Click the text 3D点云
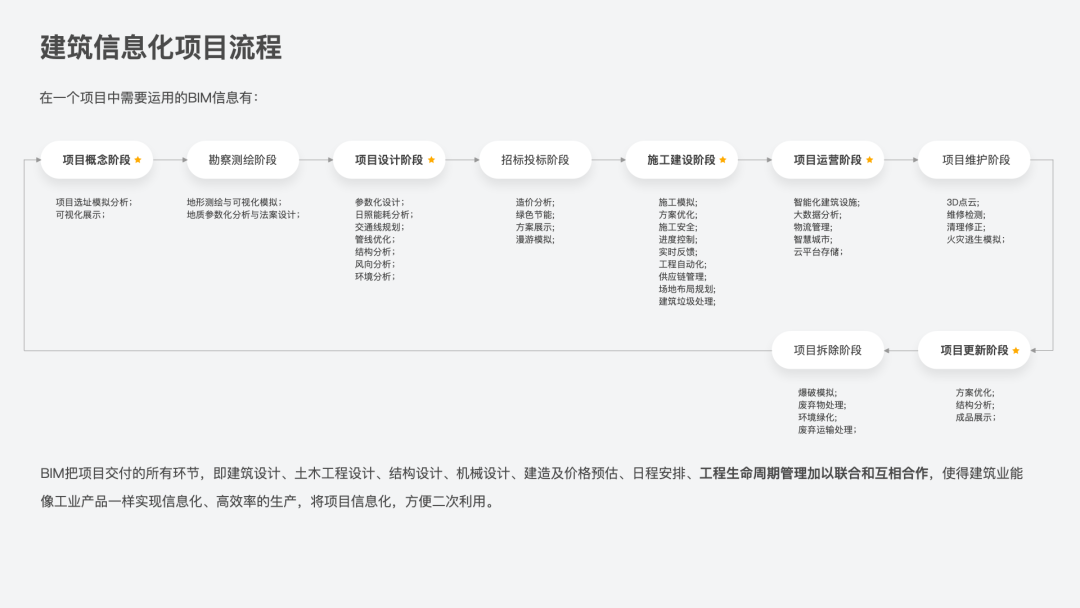Viewport: 1080px width, 608px height. (x=962, y=202)
